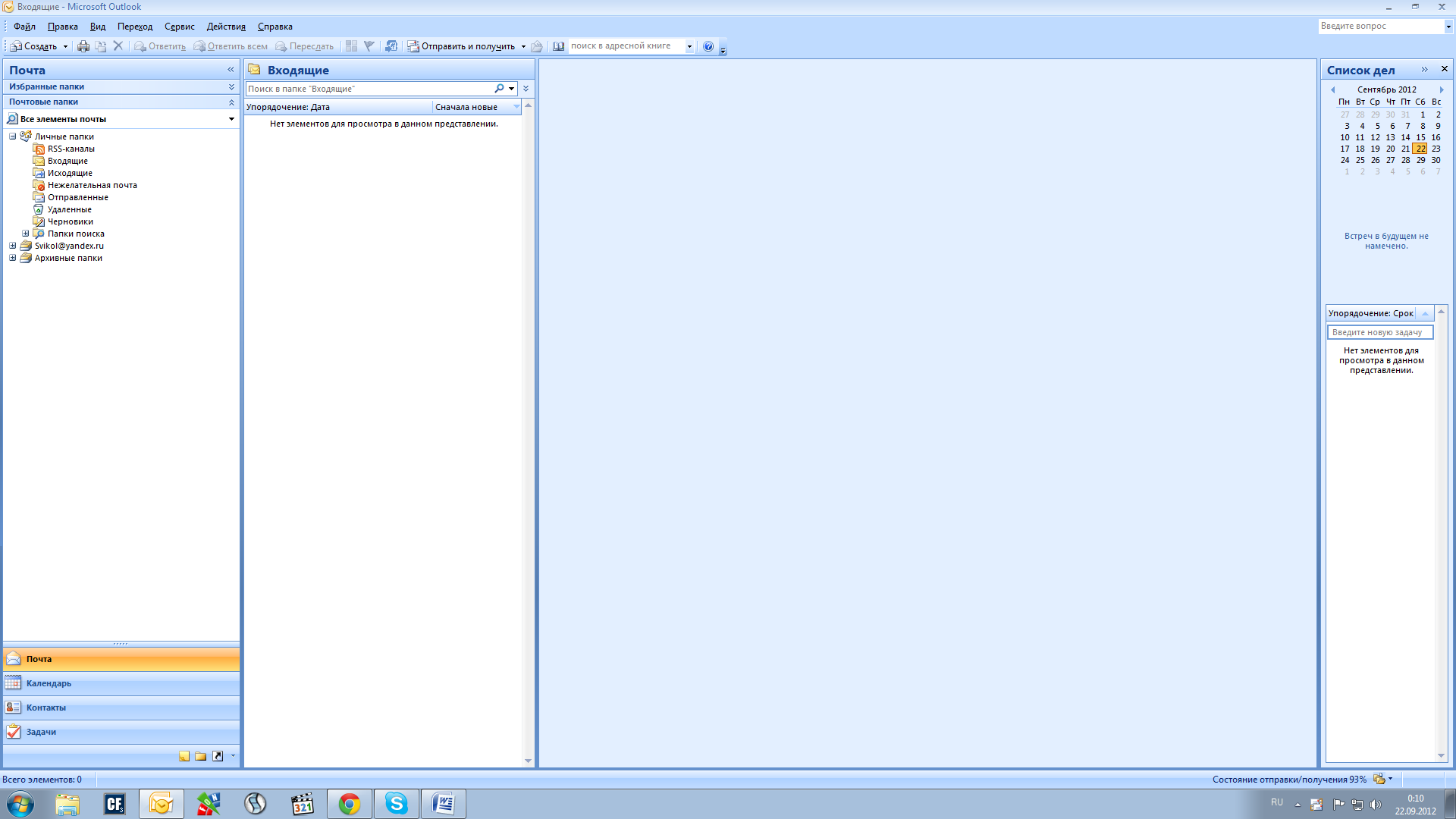Open the Файл menu
This screenshot has height=819, width=1456.
[x=24, y=27]
